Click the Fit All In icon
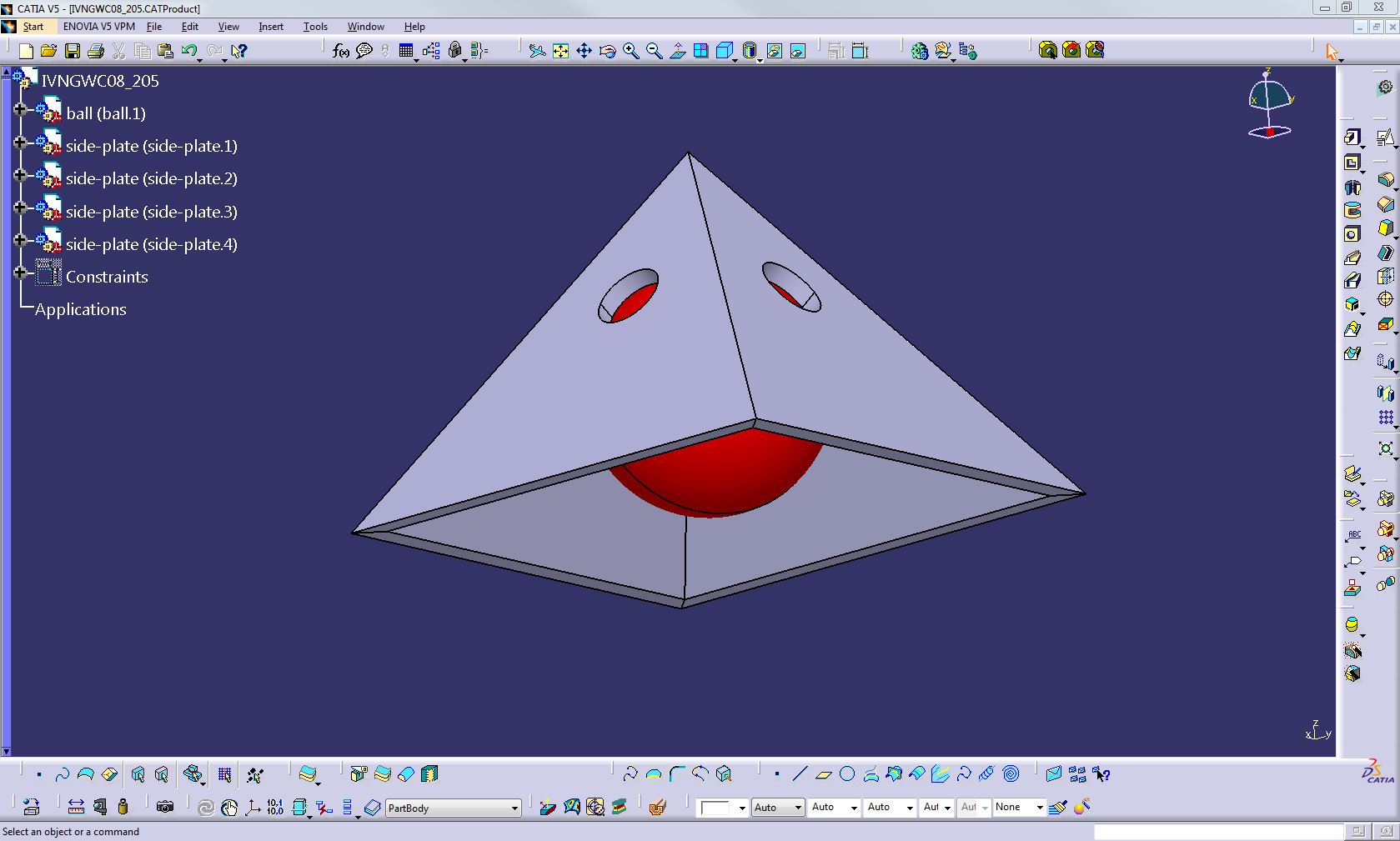1400x841 pixels. coord(560,51)
